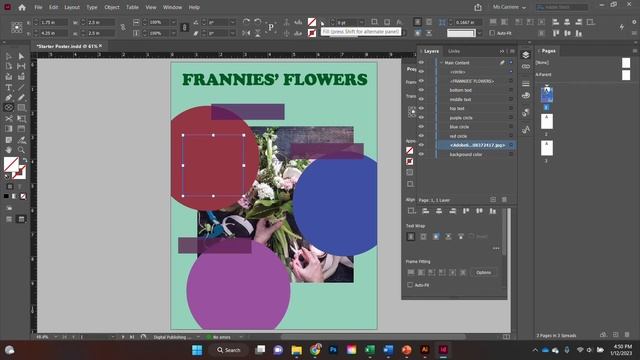Select the Selection tool arrow

(x=8, y=56)
